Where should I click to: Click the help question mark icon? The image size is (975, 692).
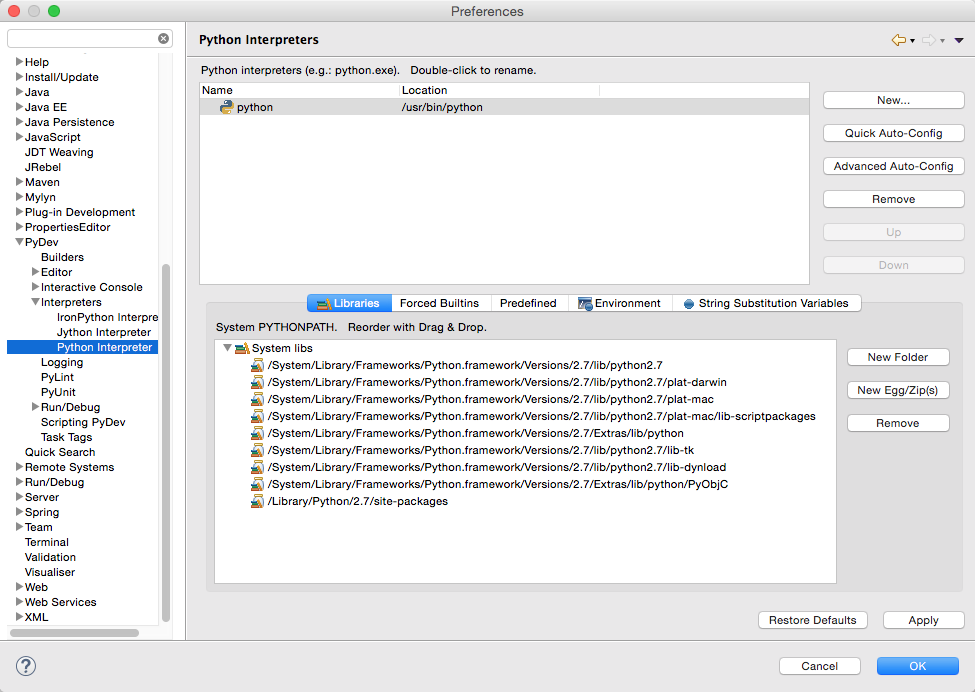25,666
